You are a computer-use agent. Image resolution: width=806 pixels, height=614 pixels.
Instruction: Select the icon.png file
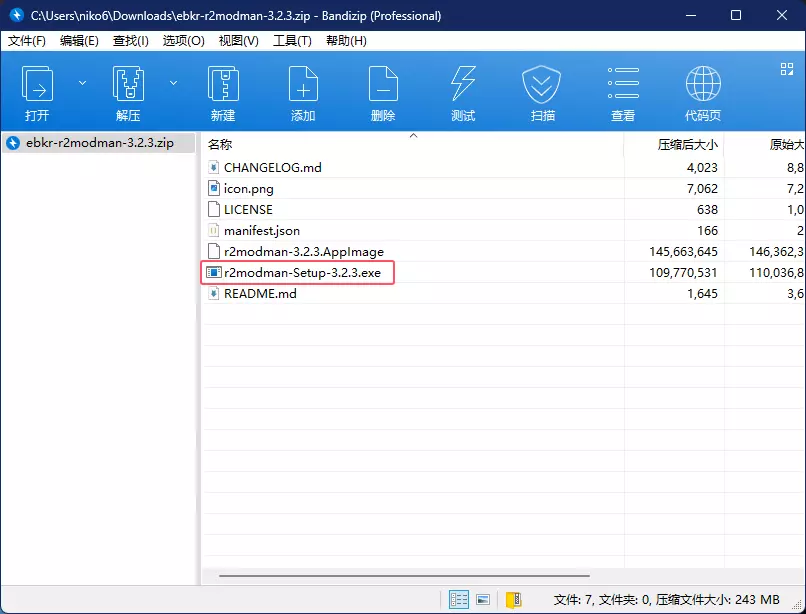click(249, 189)
